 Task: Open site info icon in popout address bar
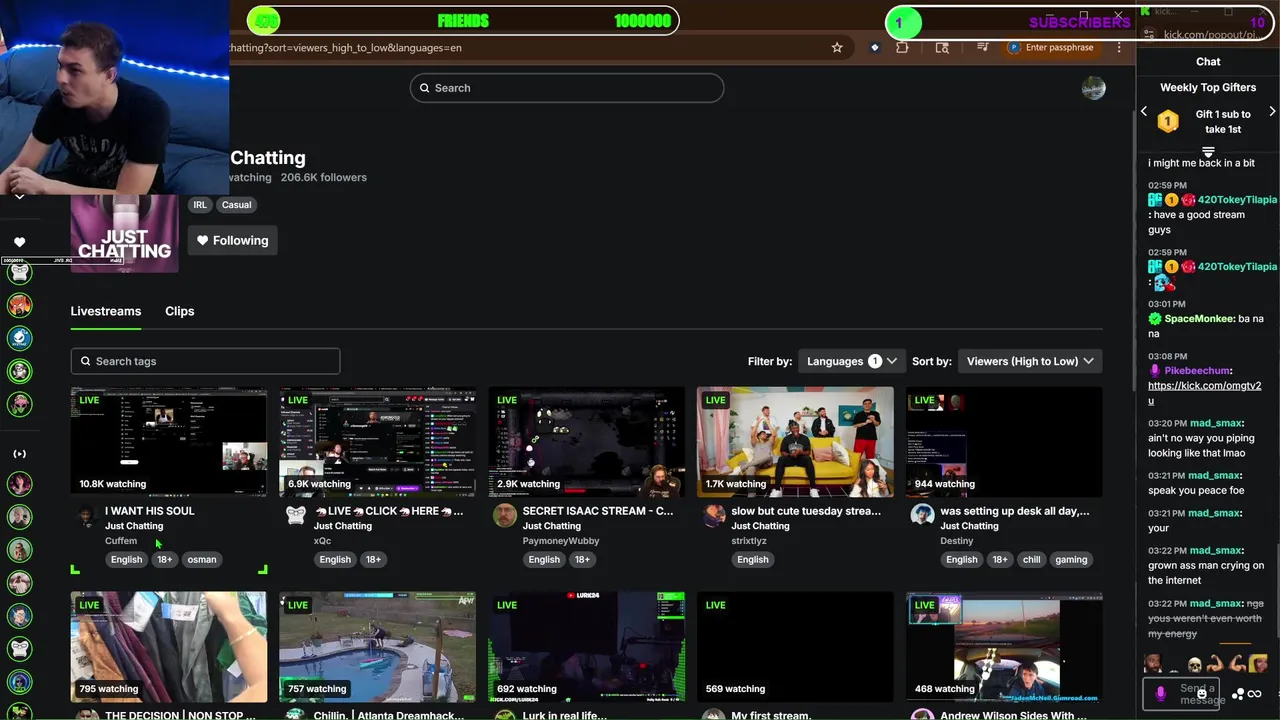(1148, 35)
